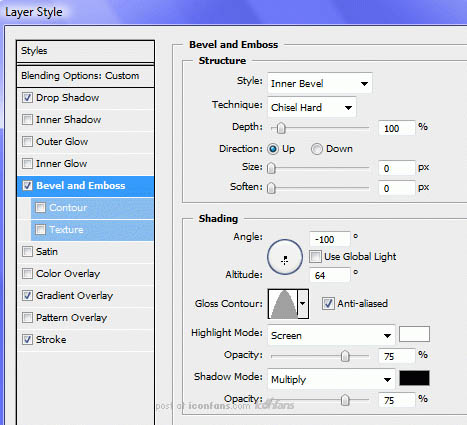Click the Styles header button
This screenshot has width=467, height=425.
coord(85,51)
